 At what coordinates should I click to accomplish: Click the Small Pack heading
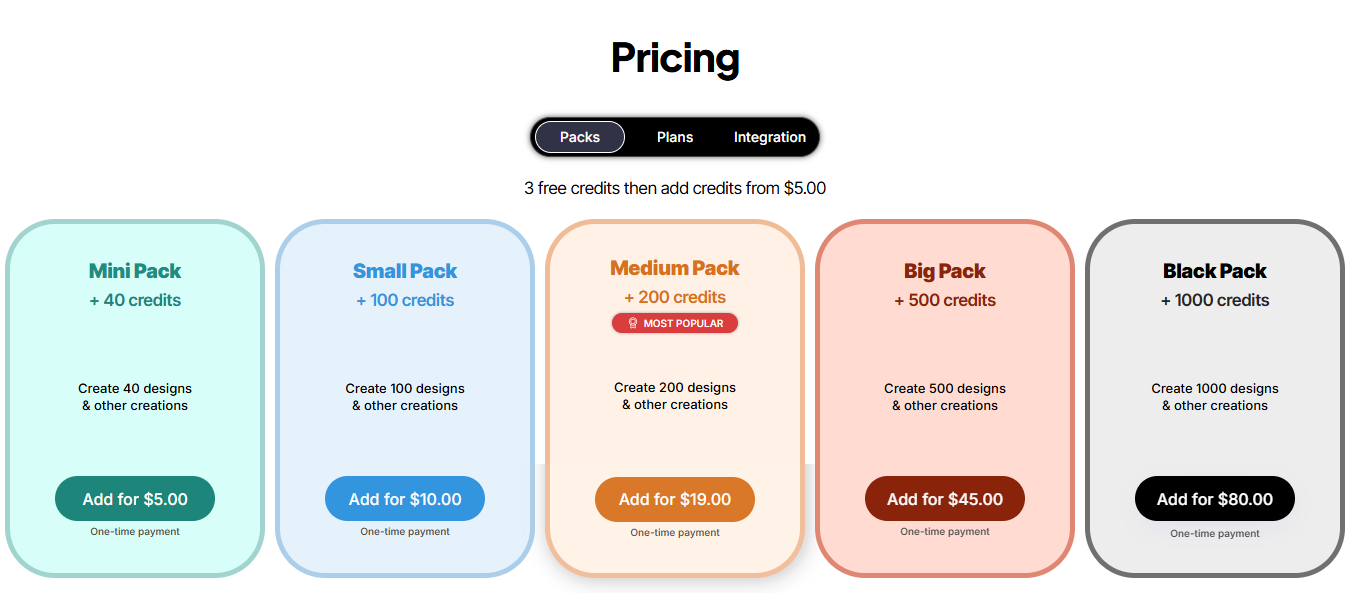click(405, 271)
